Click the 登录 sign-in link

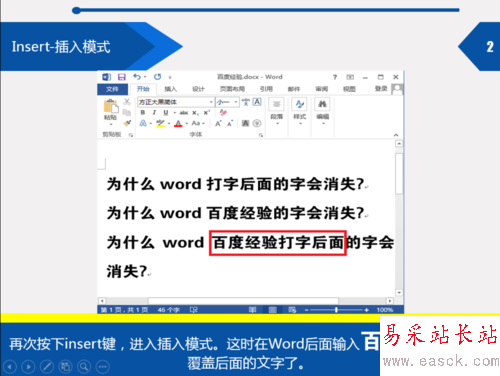(x=381, y=88)
